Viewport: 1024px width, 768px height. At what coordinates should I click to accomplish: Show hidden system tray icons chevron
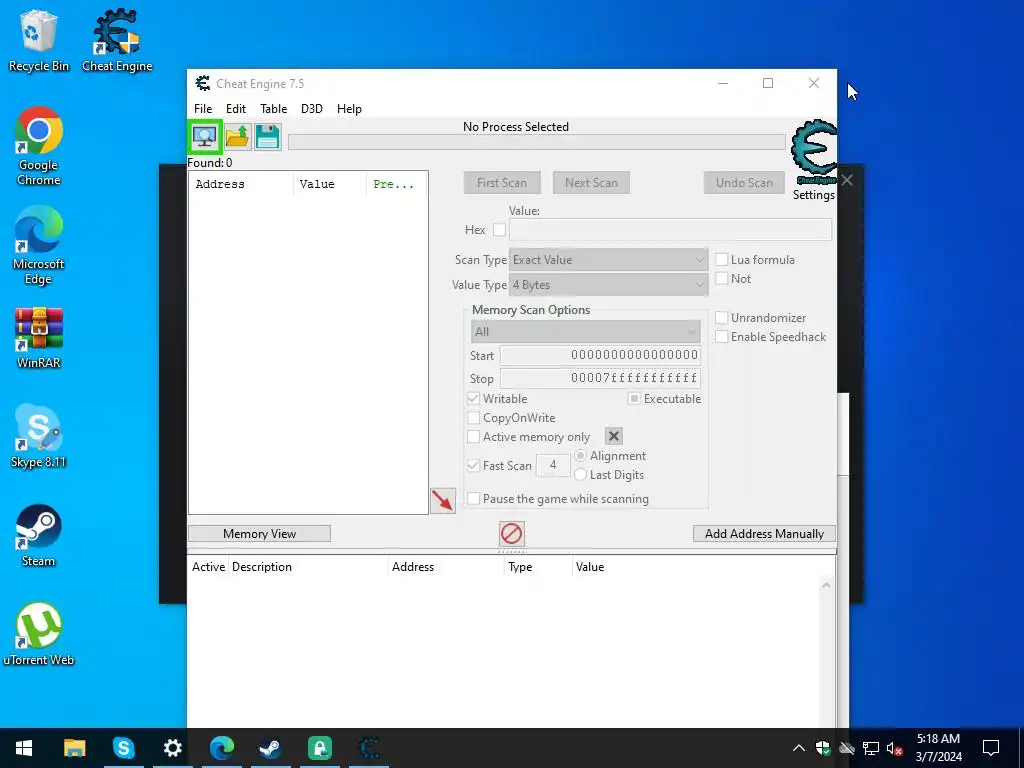point(799,748)
